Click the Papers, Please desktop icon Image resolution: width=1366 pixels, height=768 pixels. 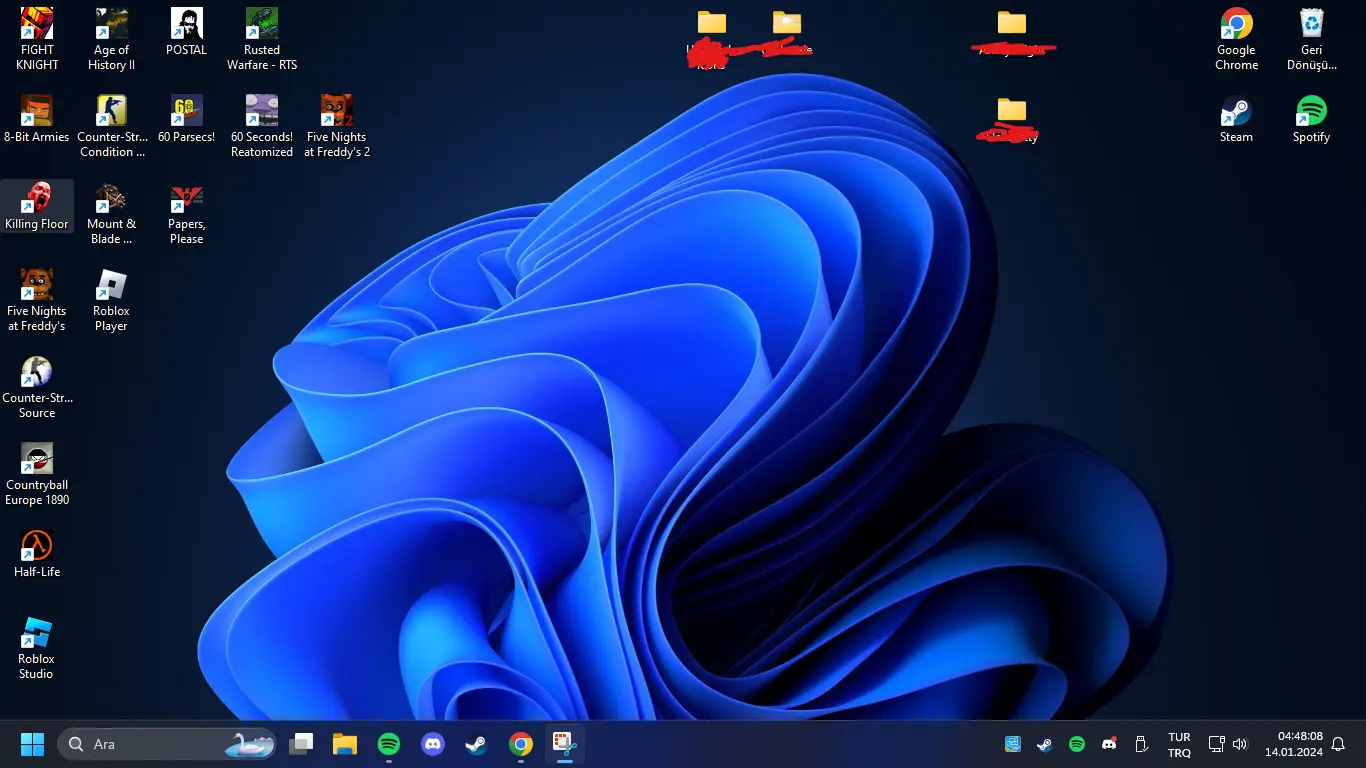coord(186,214)
